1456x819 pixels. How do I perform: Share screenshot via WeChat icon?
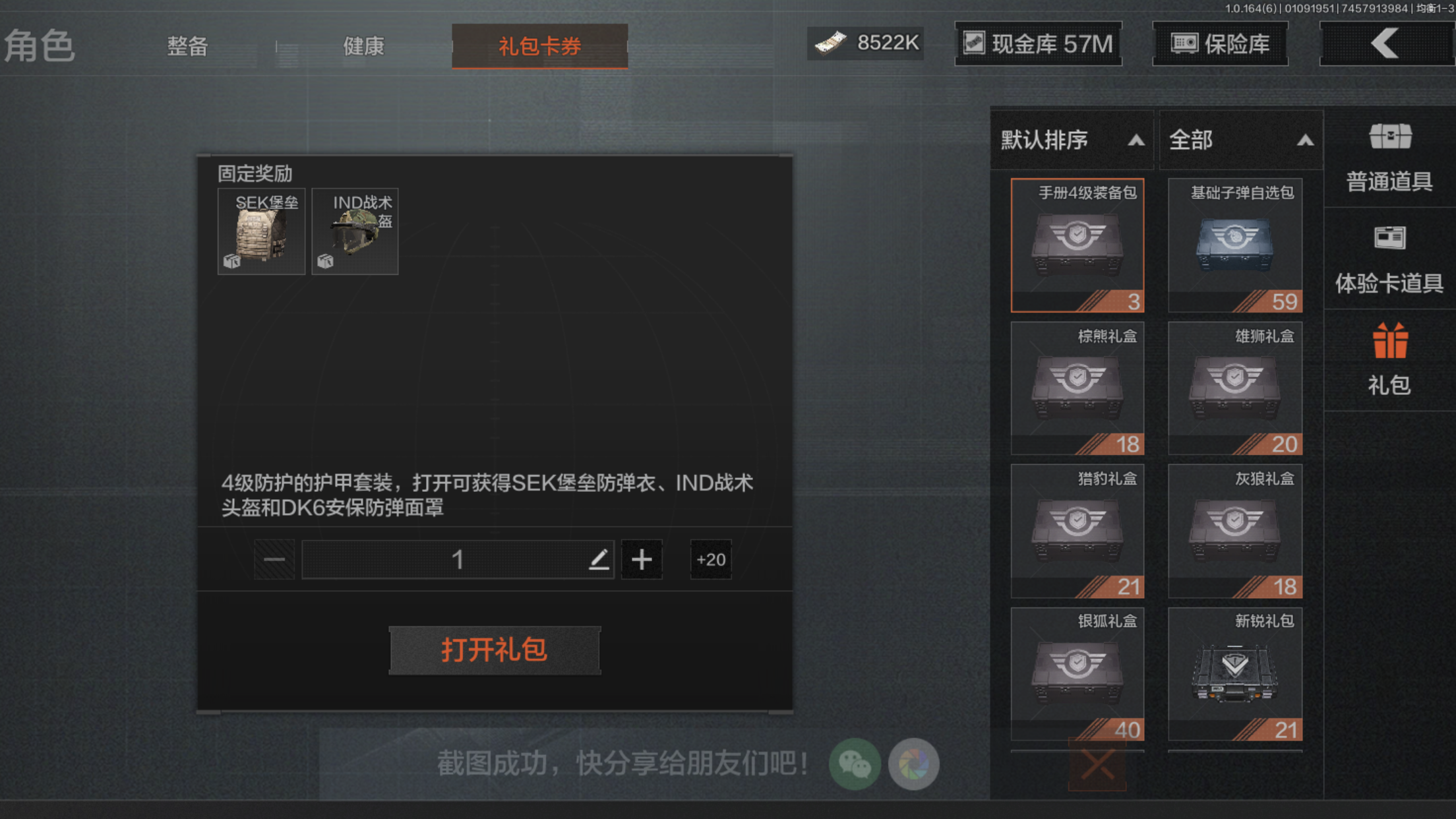[855, 764]
